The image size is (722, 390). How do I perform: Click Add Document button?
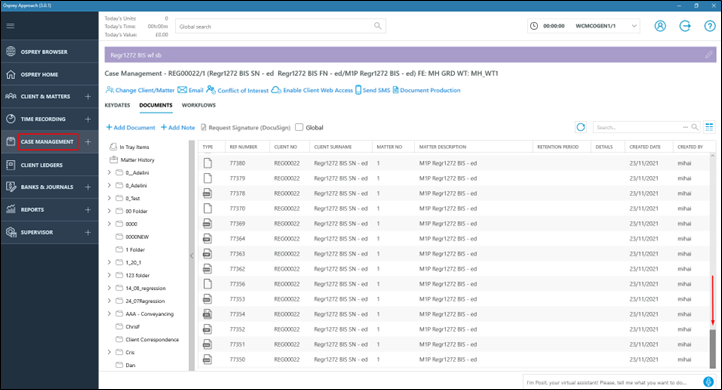[131, 128]
